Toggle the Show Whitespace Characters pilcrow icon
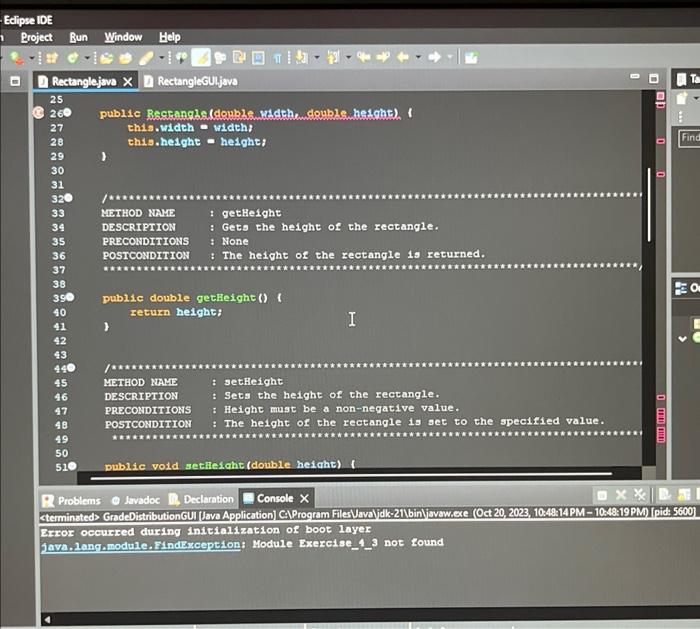Image resolution: width=700 pixels, height=629 pixels. pos(277,58)
